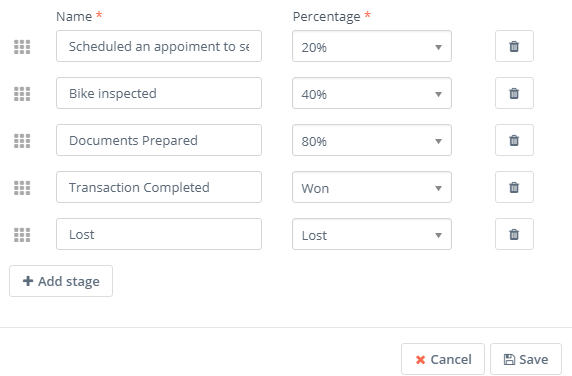Delete the Transaction Completed stage
Viewport: 572px width, 376px height.
[x=514, y=187]
